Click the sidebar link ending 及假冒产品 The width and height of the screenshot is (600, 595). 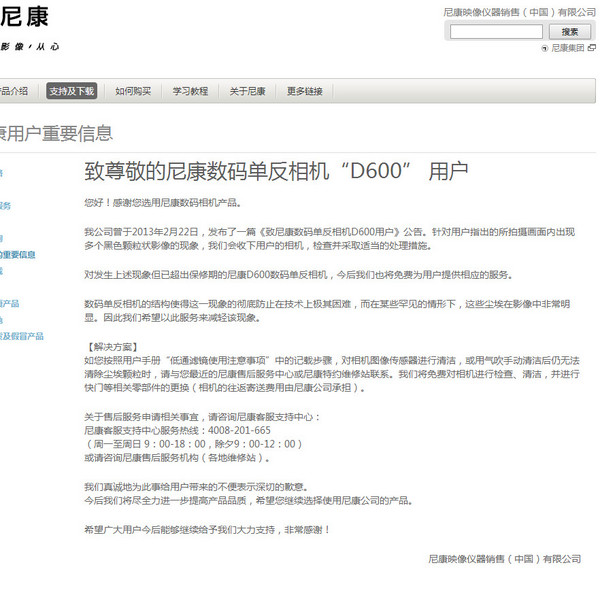22,336
